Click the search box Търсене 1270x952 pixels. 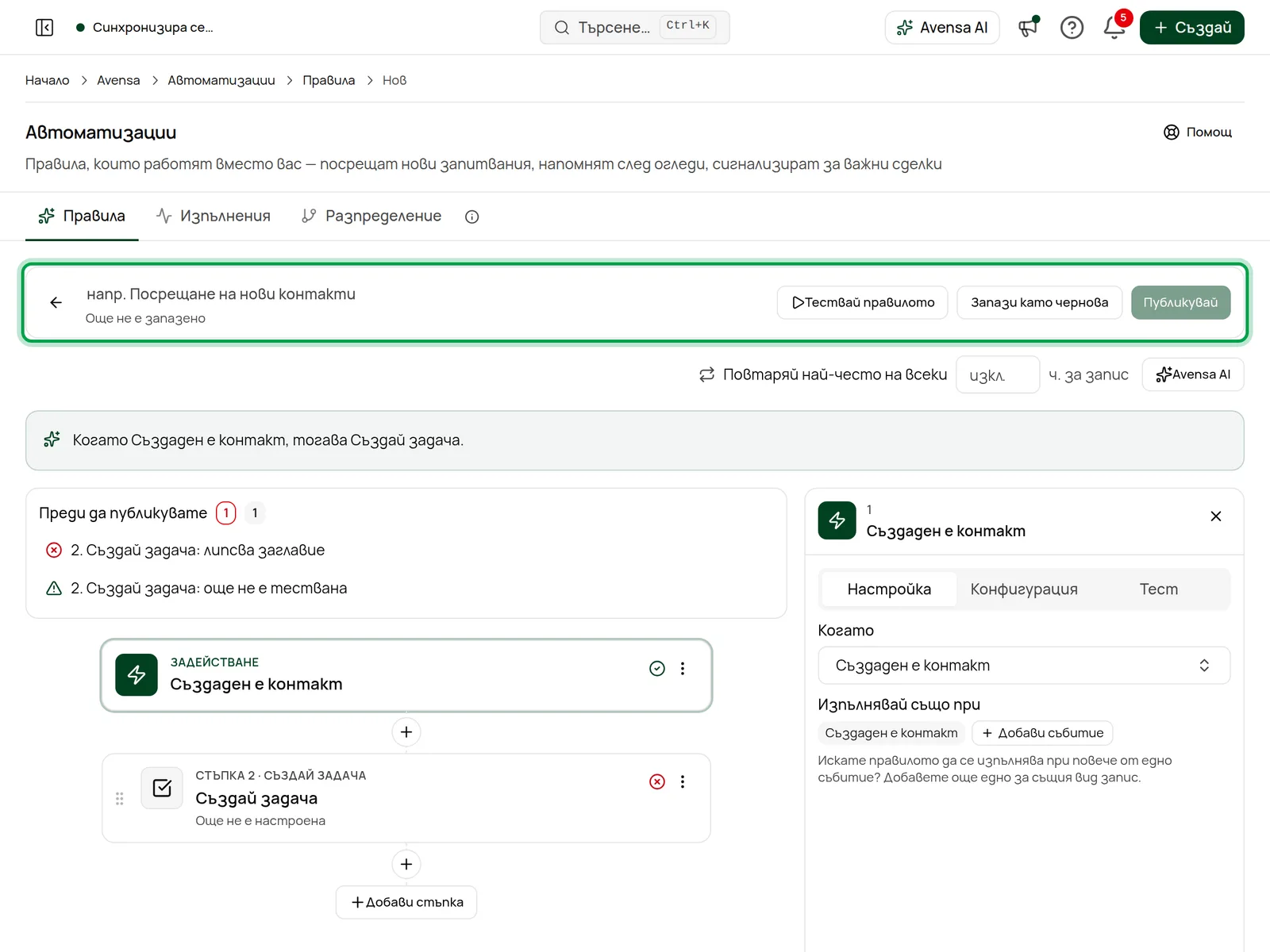coord(635,28)
